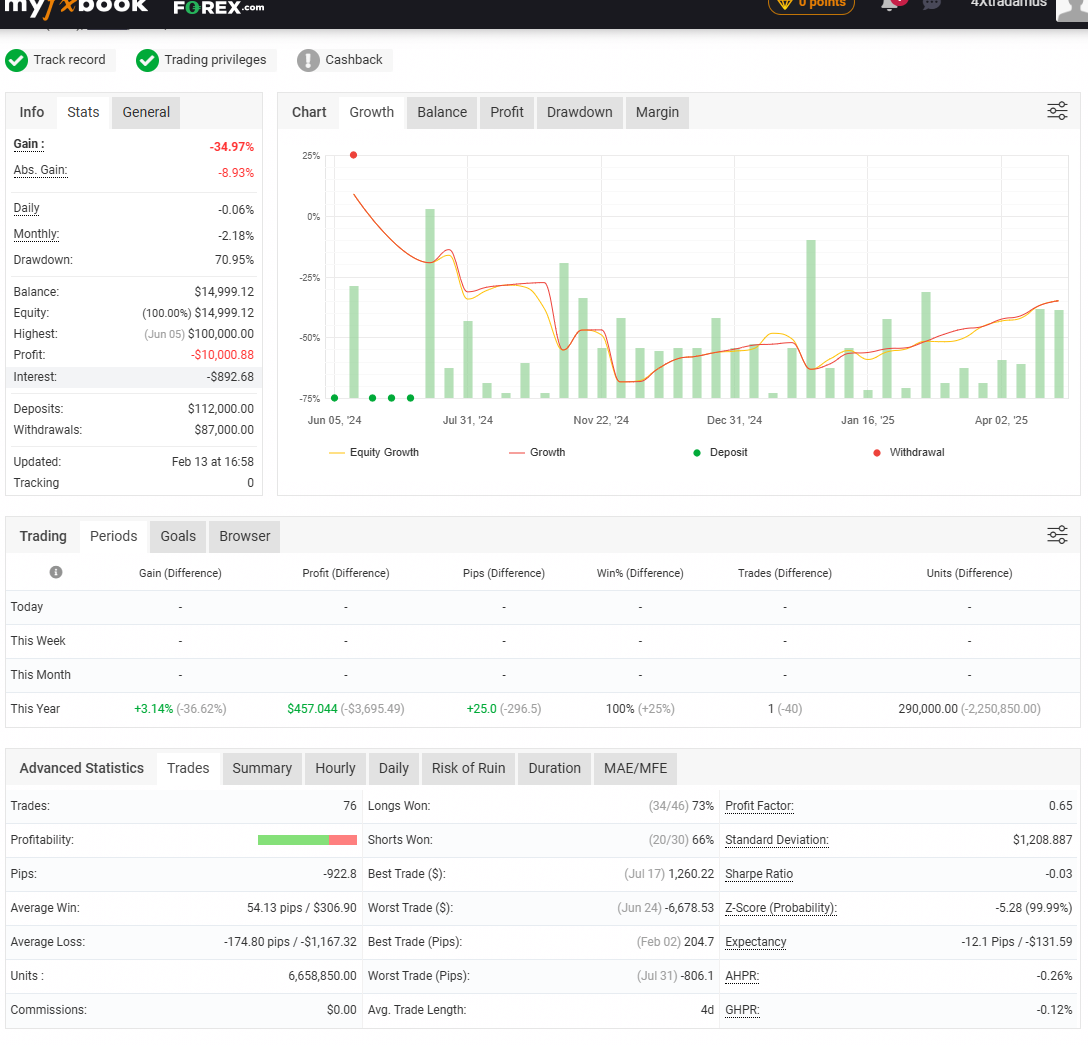Select the Growth chart tab
Screen dimensions: 1088x1045
371,112
